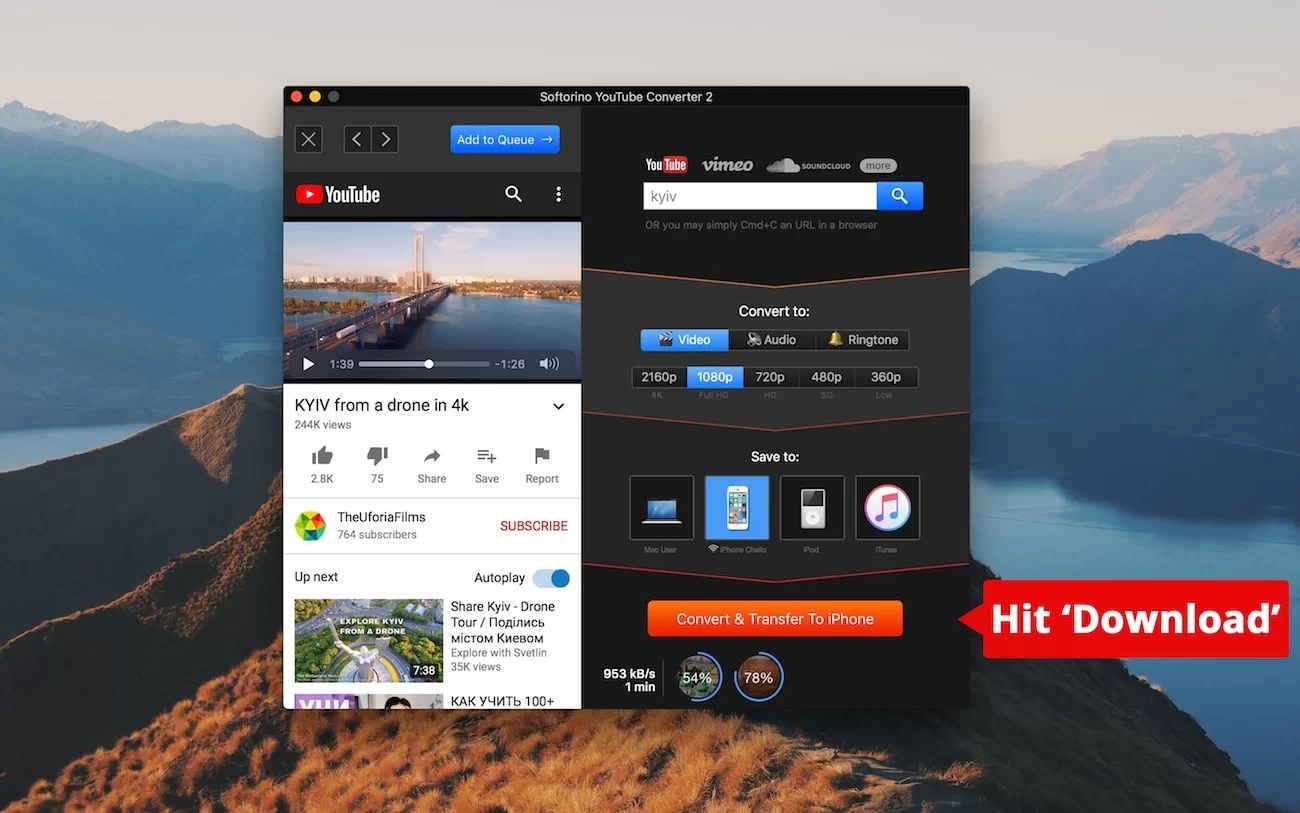This screenshot has height=813, width=1300.
Task: Switch to the Vimeo platform
Action: (727, 164)
